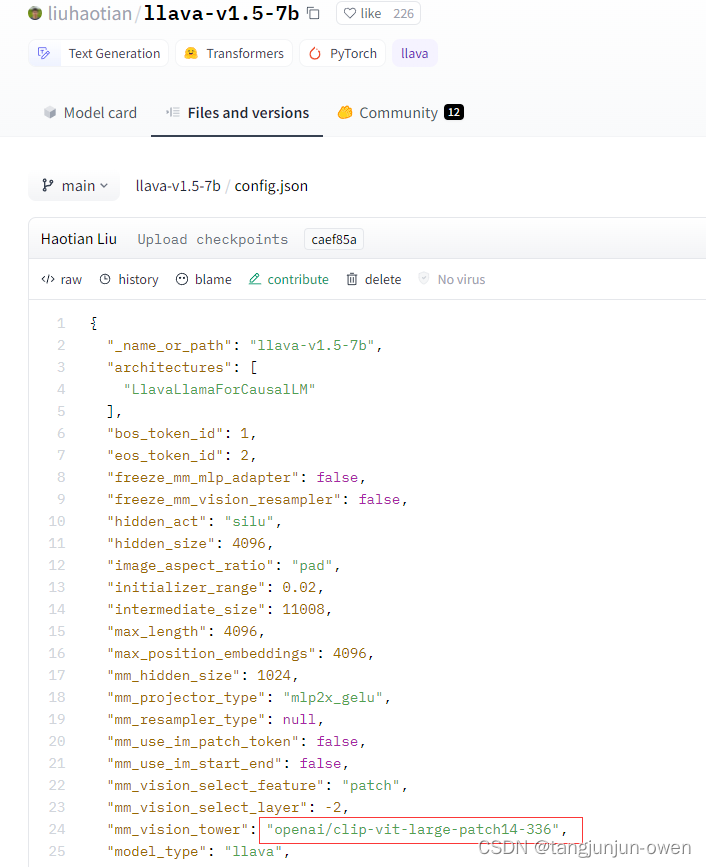
Task: Open the main branch dropdown
Action: pos(74,186)
